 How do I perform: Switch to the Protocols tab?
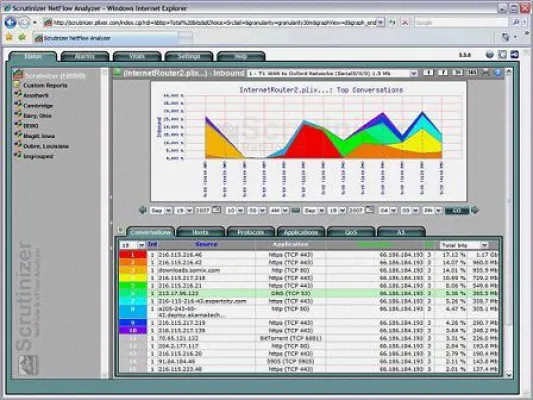point(250,232)
